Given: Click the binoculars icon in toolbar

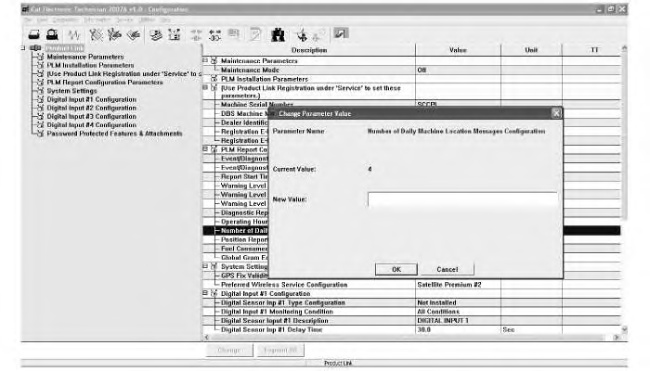Looking at the screenshot, I should pyautogui.click(x=278, y=35).
